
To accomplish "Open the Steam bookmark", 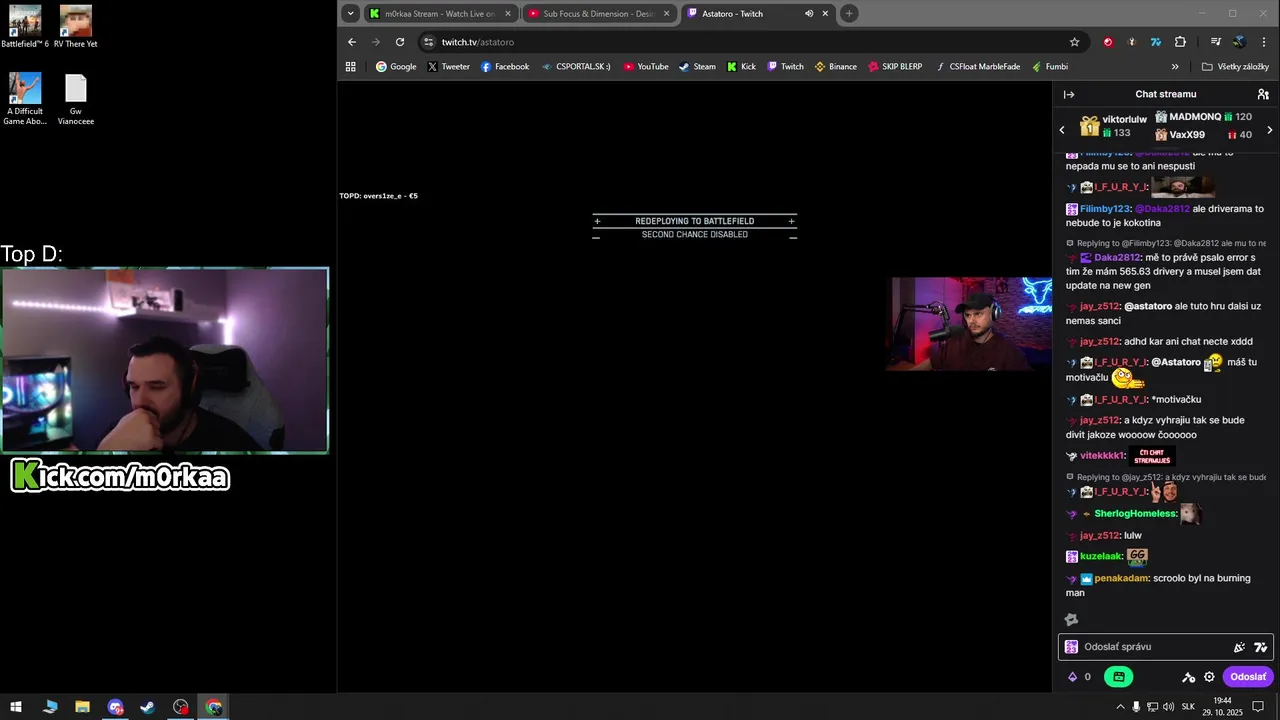I will [697, 67].
